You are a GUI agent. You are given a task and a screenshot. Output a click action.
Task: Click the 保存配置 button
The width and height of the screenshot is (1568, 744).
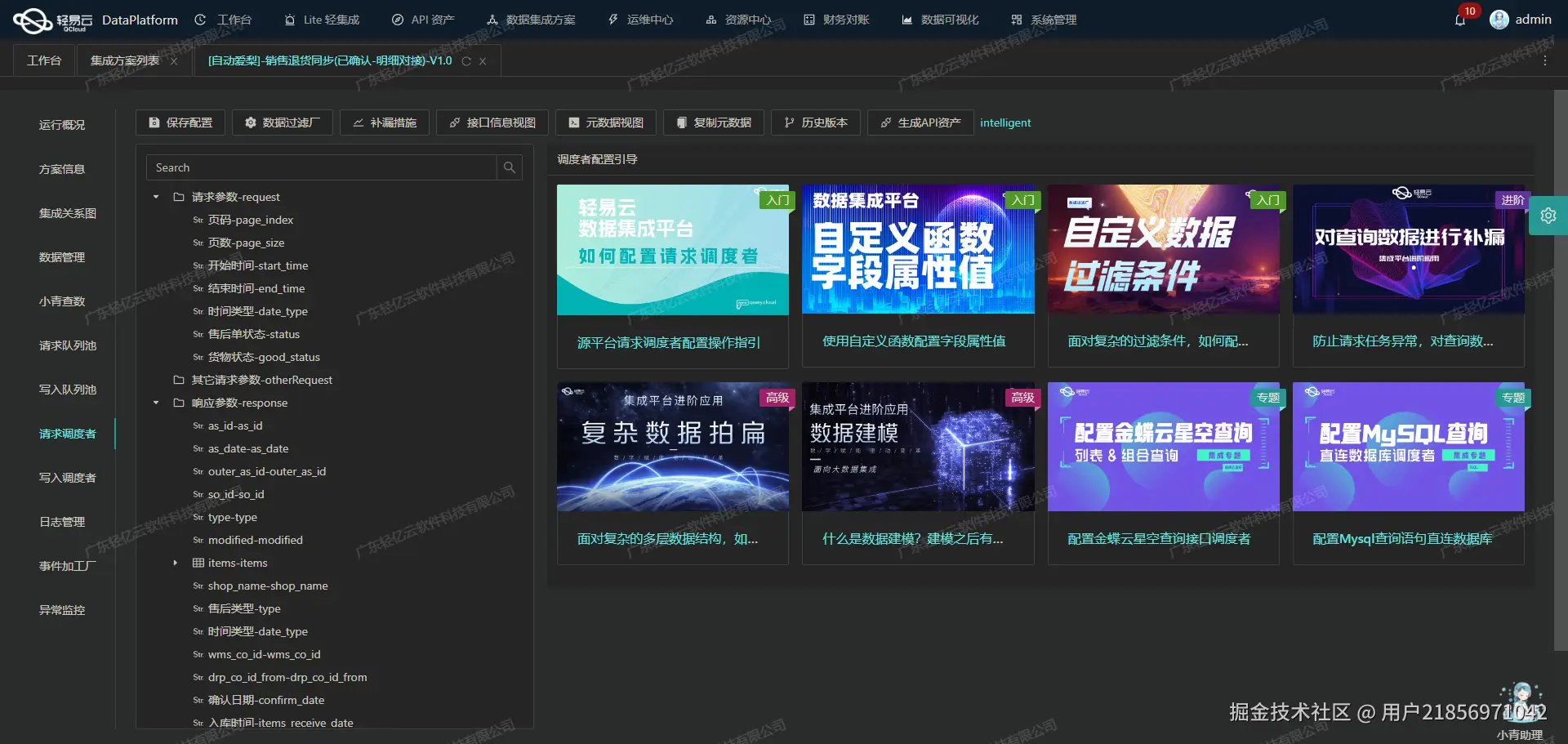pos(180,123)
